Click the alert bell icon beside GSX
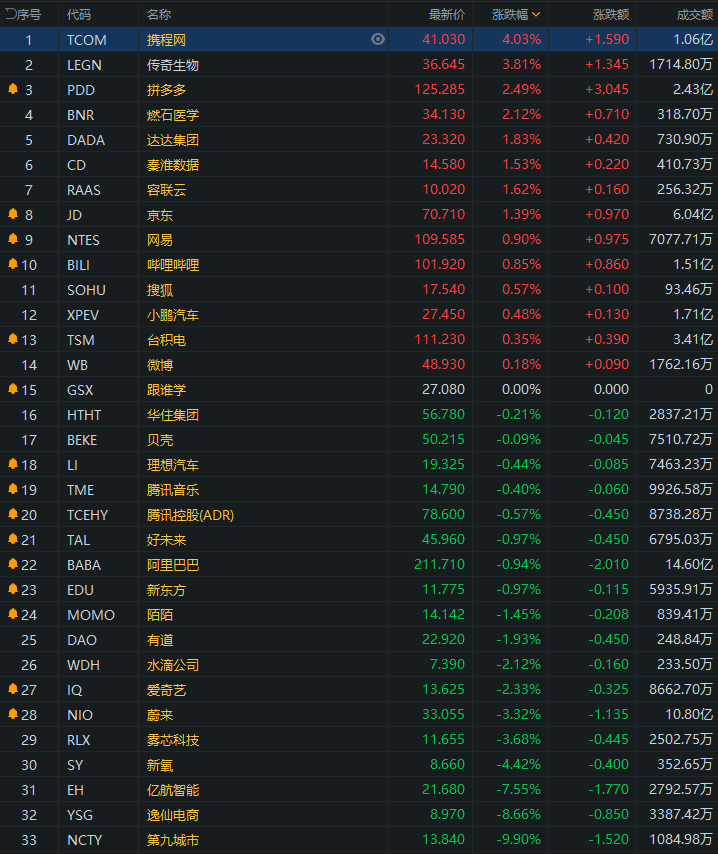This screenshot has width=718, height=854. coord(13,389)
